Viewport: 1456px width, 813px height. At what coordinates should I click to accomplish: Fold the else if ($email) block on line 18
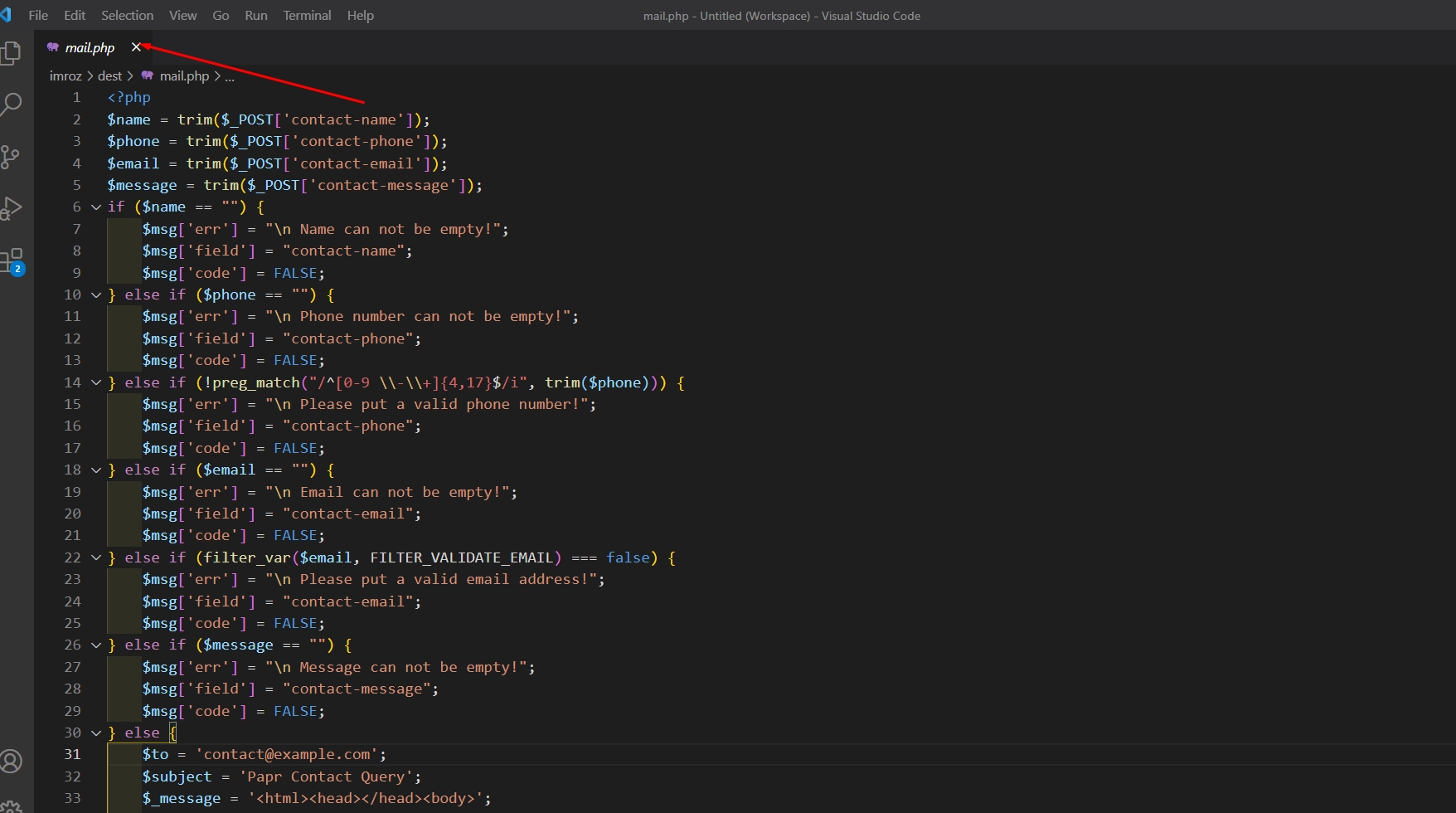96,470
